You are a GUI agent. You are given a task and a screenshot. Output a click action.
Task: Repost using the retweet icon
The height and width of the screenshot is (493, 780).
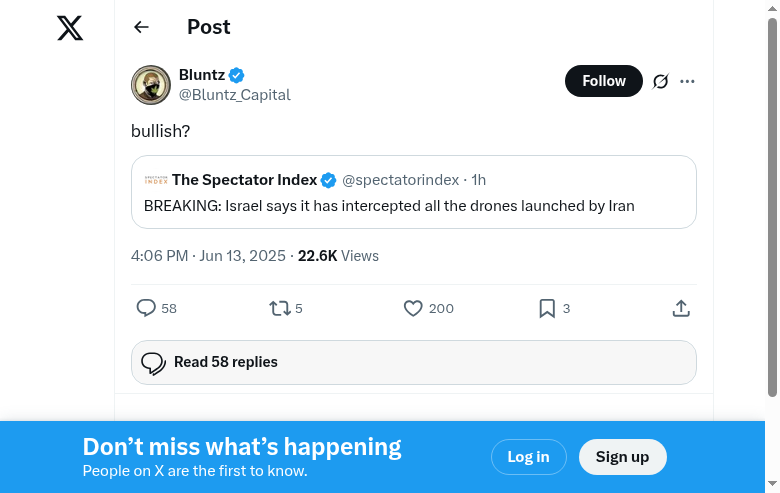(x=280, y=308)
